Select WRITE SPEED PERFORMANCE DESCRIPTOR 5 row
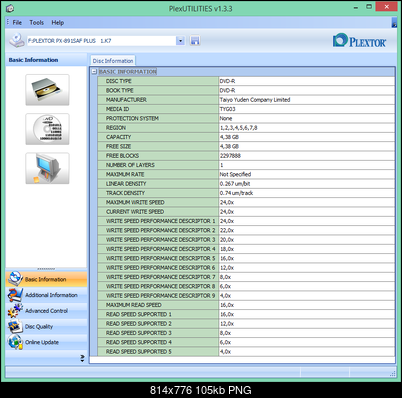 pyautogui.click(x=246, y=258)
